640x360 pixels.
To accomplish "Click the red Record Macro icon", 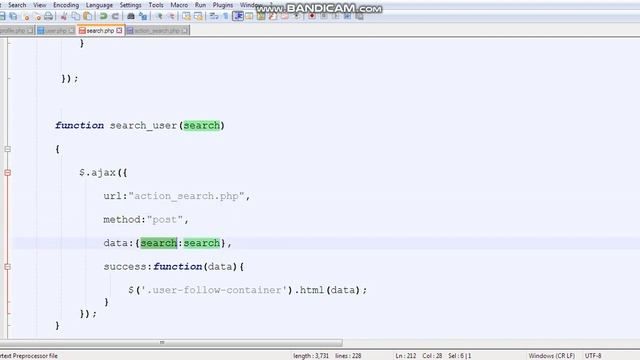I will 312,16.
